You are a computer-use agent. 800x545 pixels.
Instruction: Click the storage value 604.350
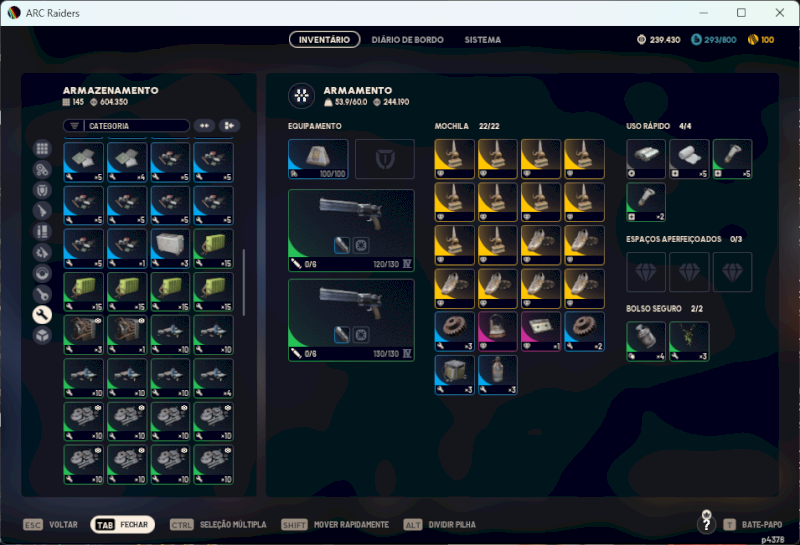point(109,102)
